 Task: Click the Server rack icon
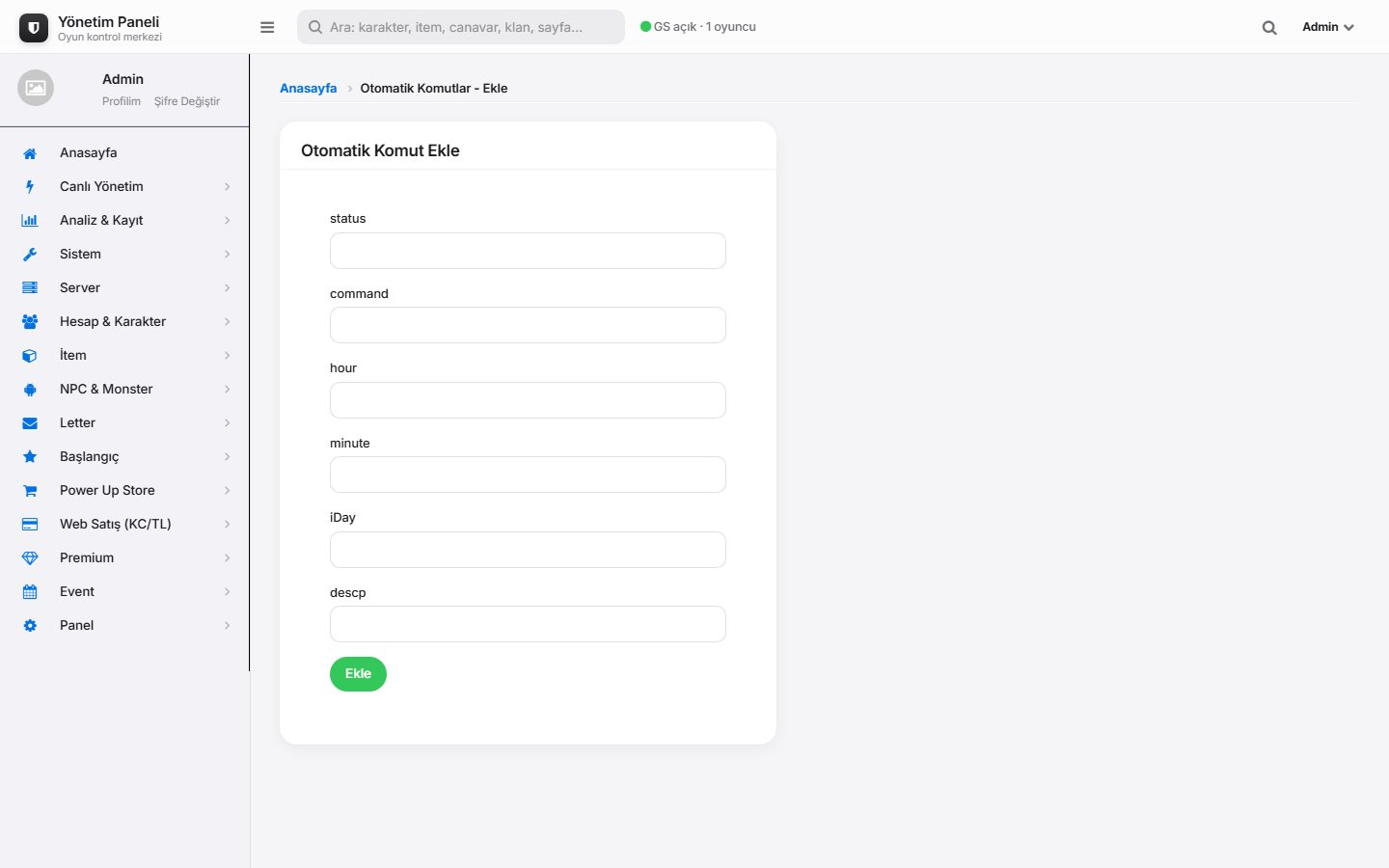coord(30,288)
